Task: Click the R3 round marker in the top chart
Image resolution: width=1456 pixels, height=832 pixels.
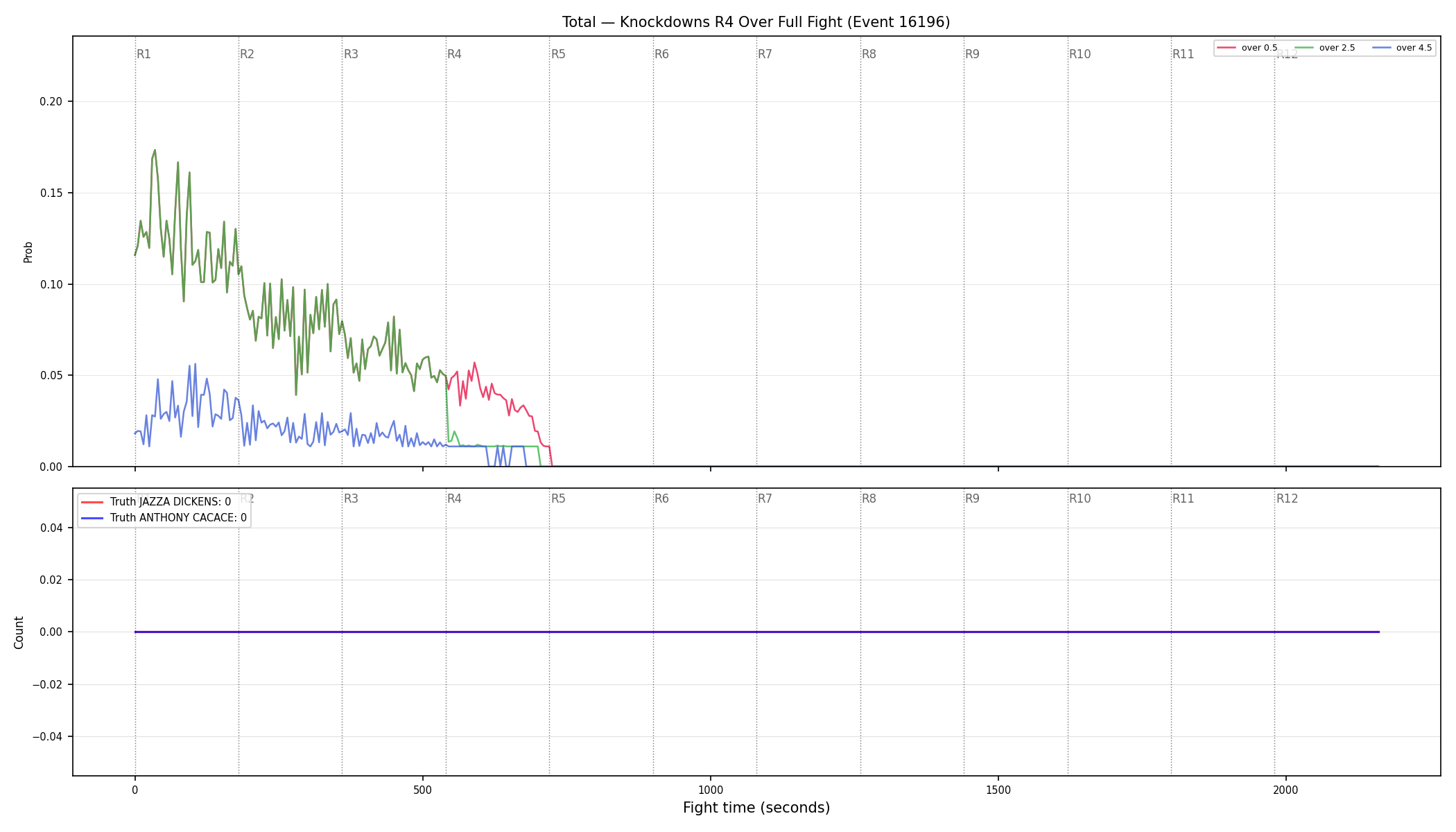Action: coord(351,54)
